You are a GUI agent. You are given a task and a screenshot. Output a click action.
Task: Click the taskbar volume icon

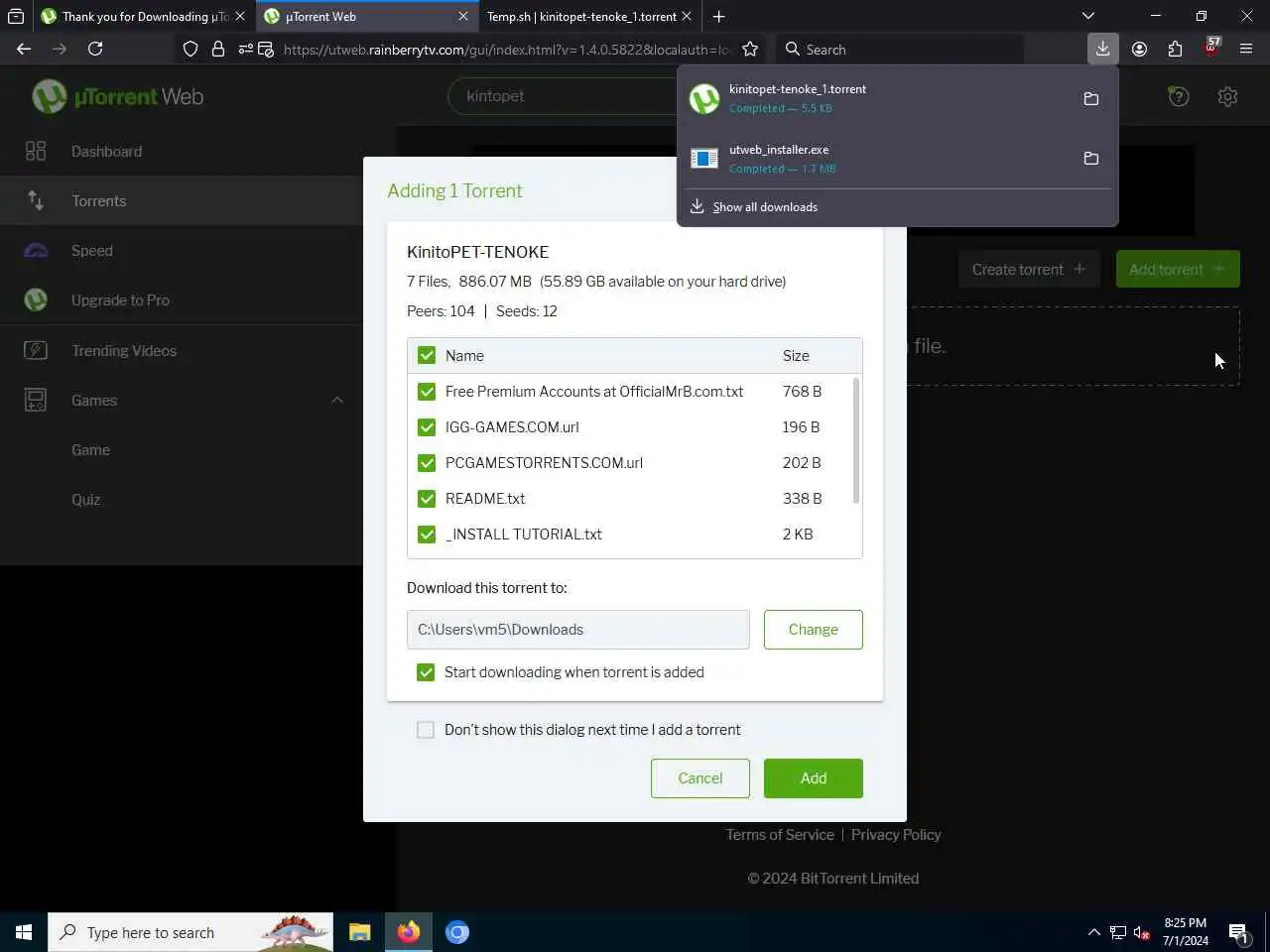tap(1142, 932)
